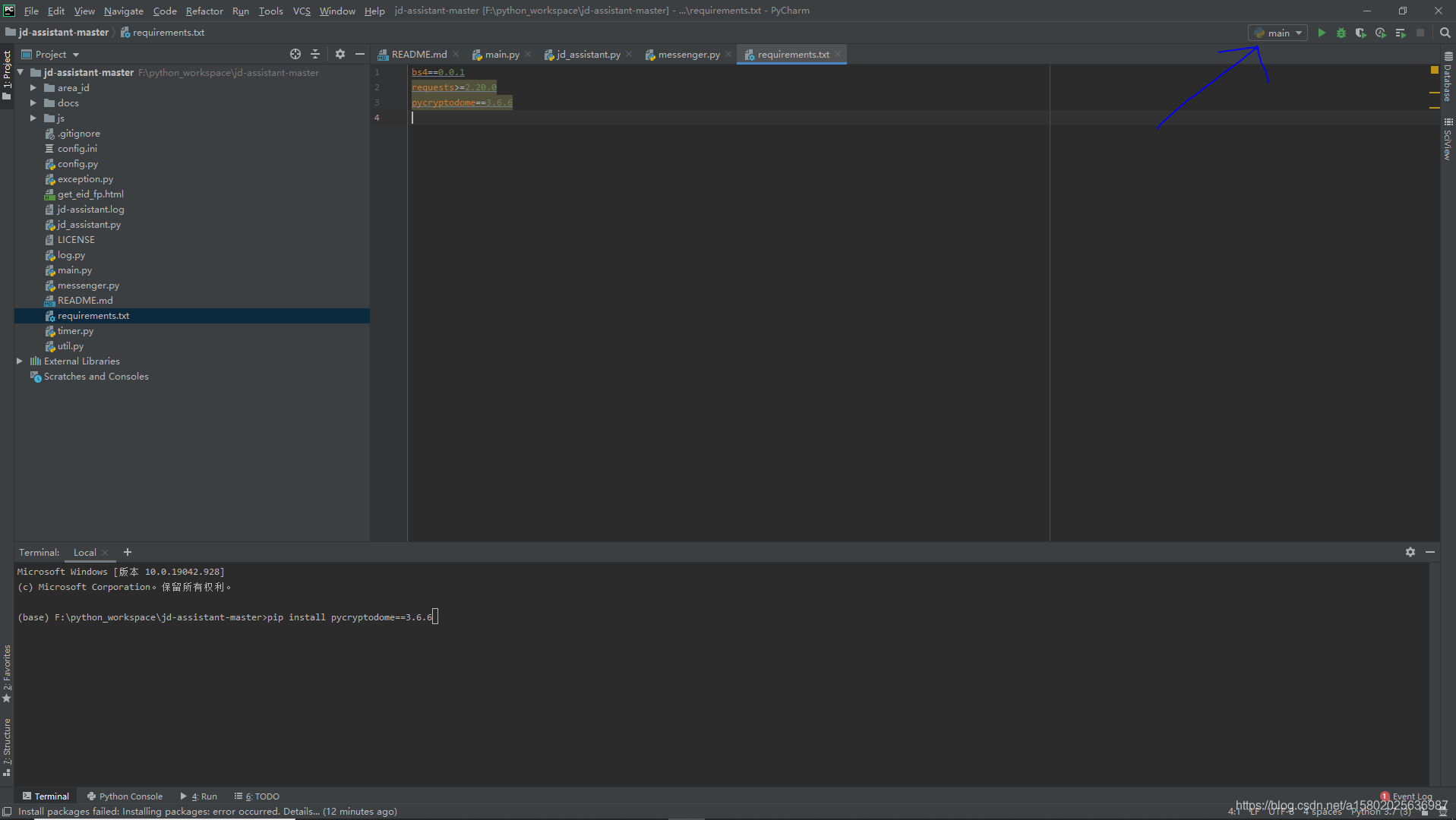Open TODO tool window
Screen dimensions: 1456x820
coord(257,796)
